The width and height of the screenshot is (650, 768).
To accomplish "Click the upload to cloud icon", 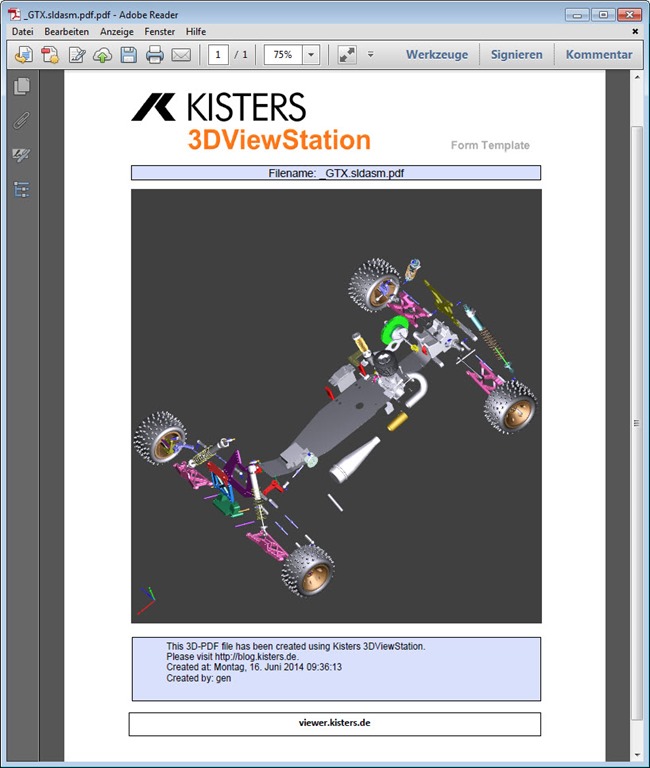I will pyautogui.click(x=102, y=54).
